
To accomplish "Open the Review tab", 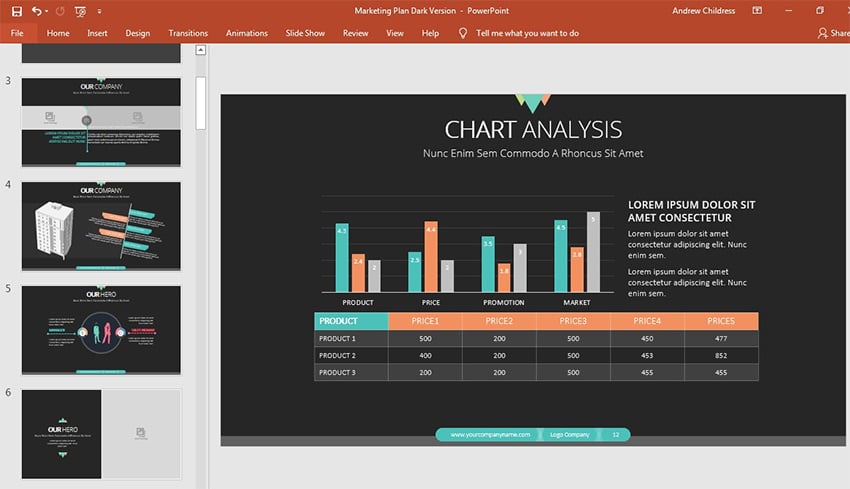I will pyautogui.click(x=356, y=33).
